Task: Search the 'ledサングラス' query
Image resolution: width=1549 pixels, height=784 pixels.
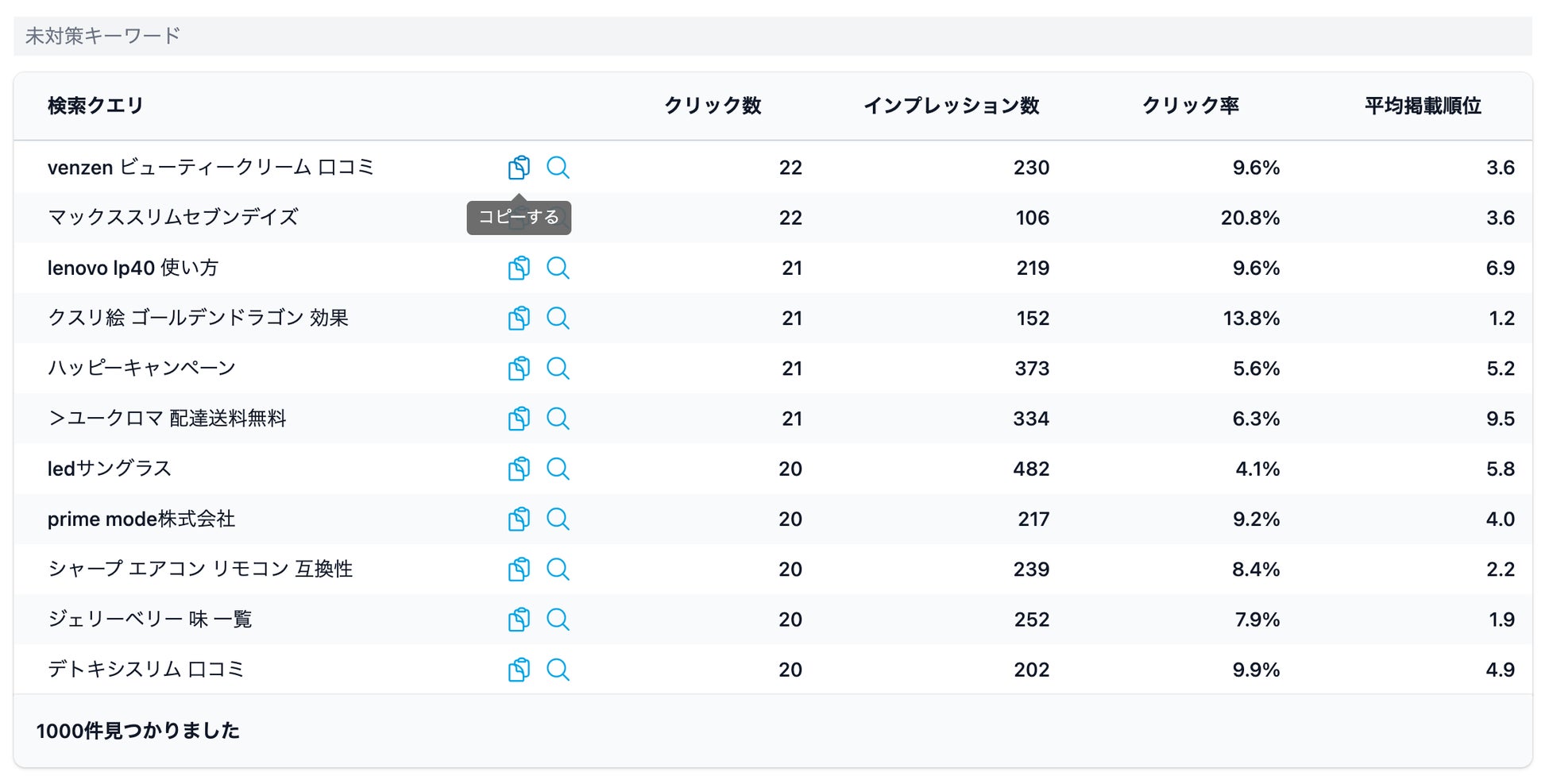Action: (558, 469)
